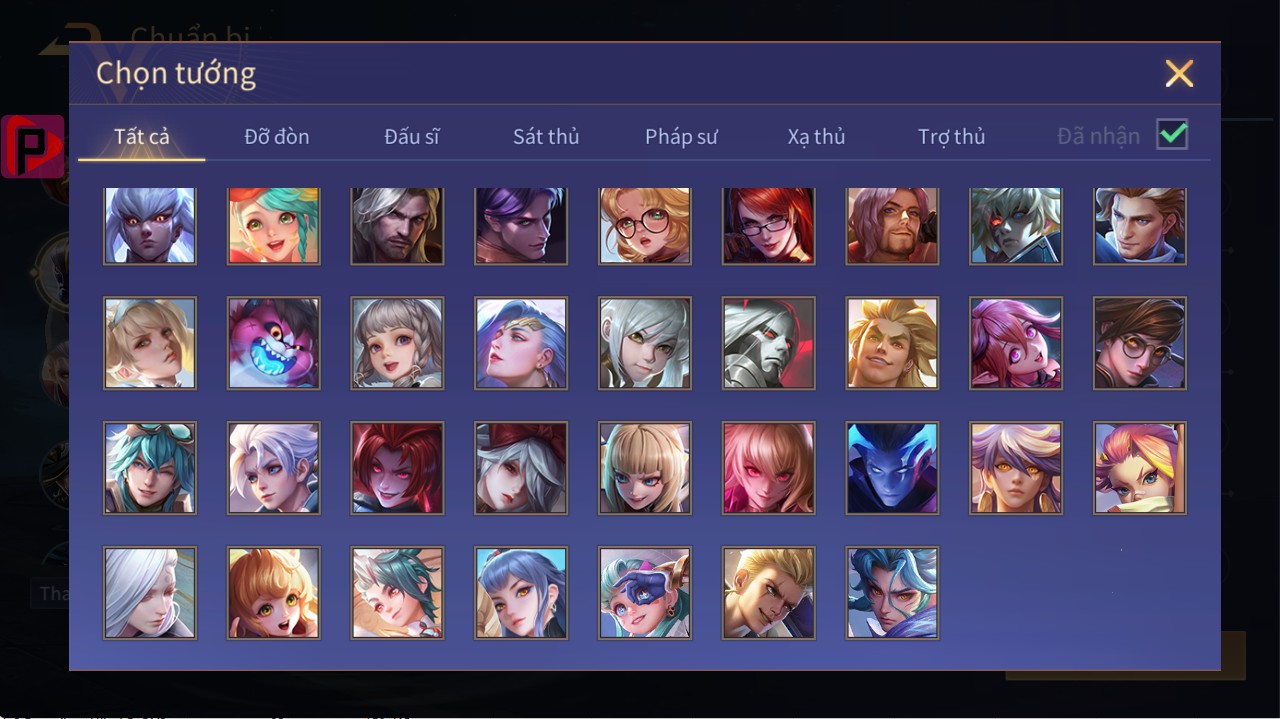Screen dimensions: 1280x719
Task: Choose the silver helmeted knight with red cape
Action: click(x=769, y=343)
